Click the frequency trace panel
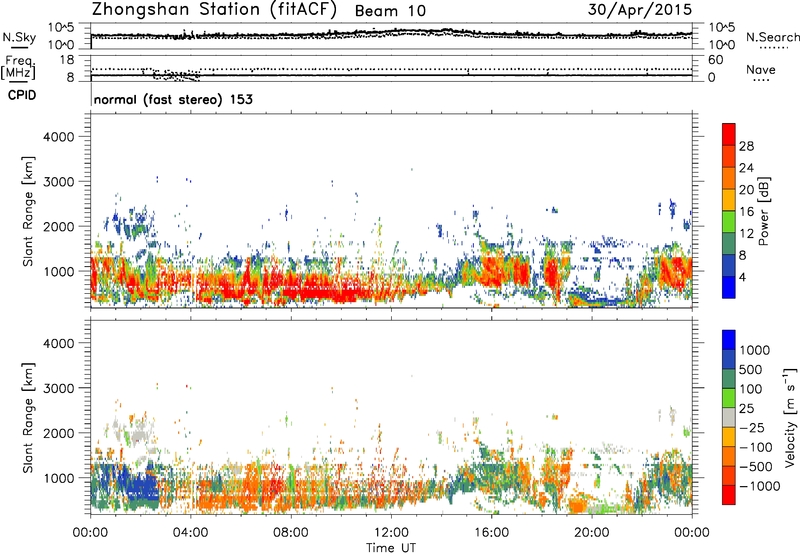This screenshot has height=554, width=800. click(x=391, y=68)
